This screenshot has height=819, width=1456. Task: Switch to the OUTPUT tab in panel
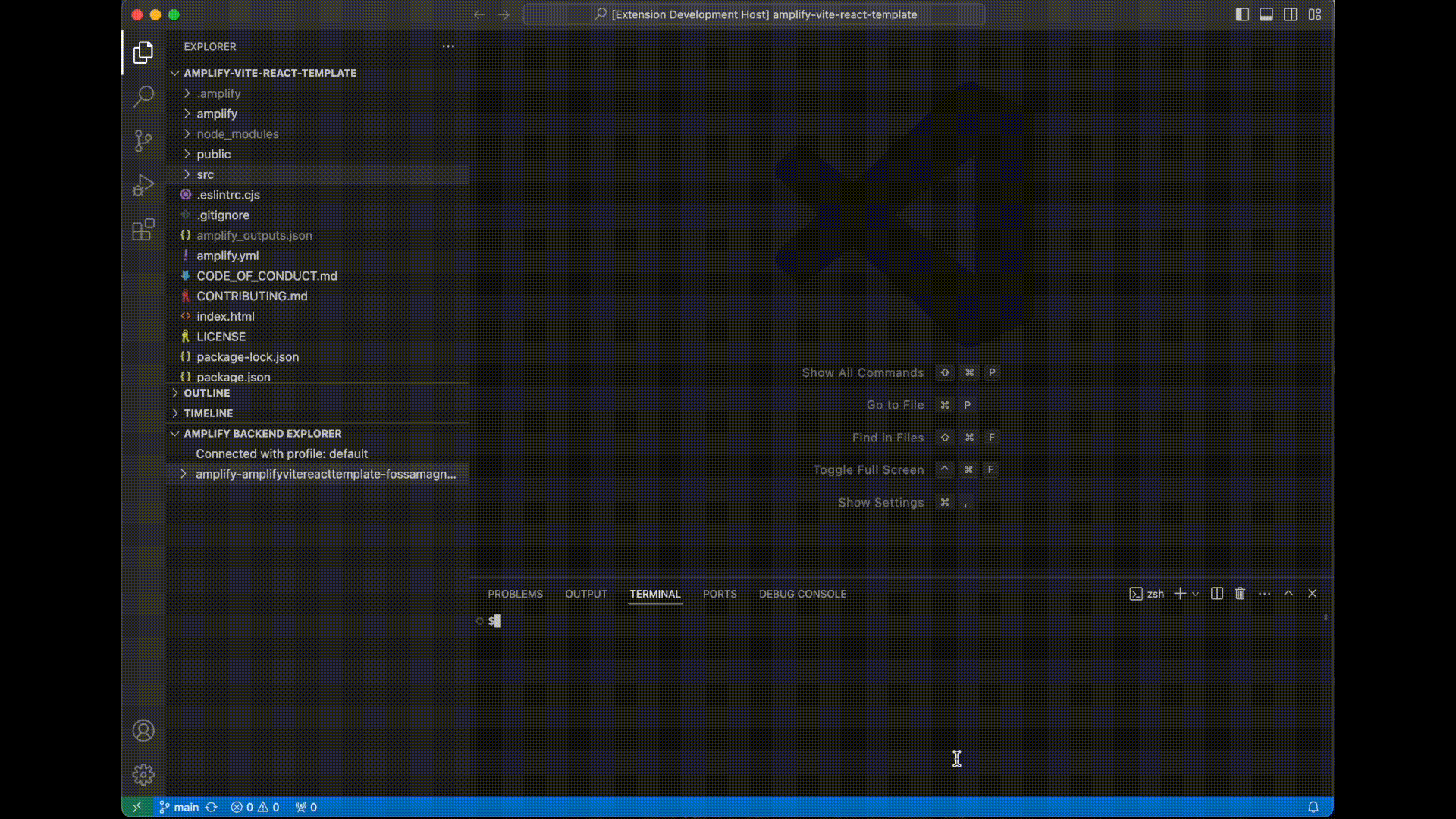586,593
